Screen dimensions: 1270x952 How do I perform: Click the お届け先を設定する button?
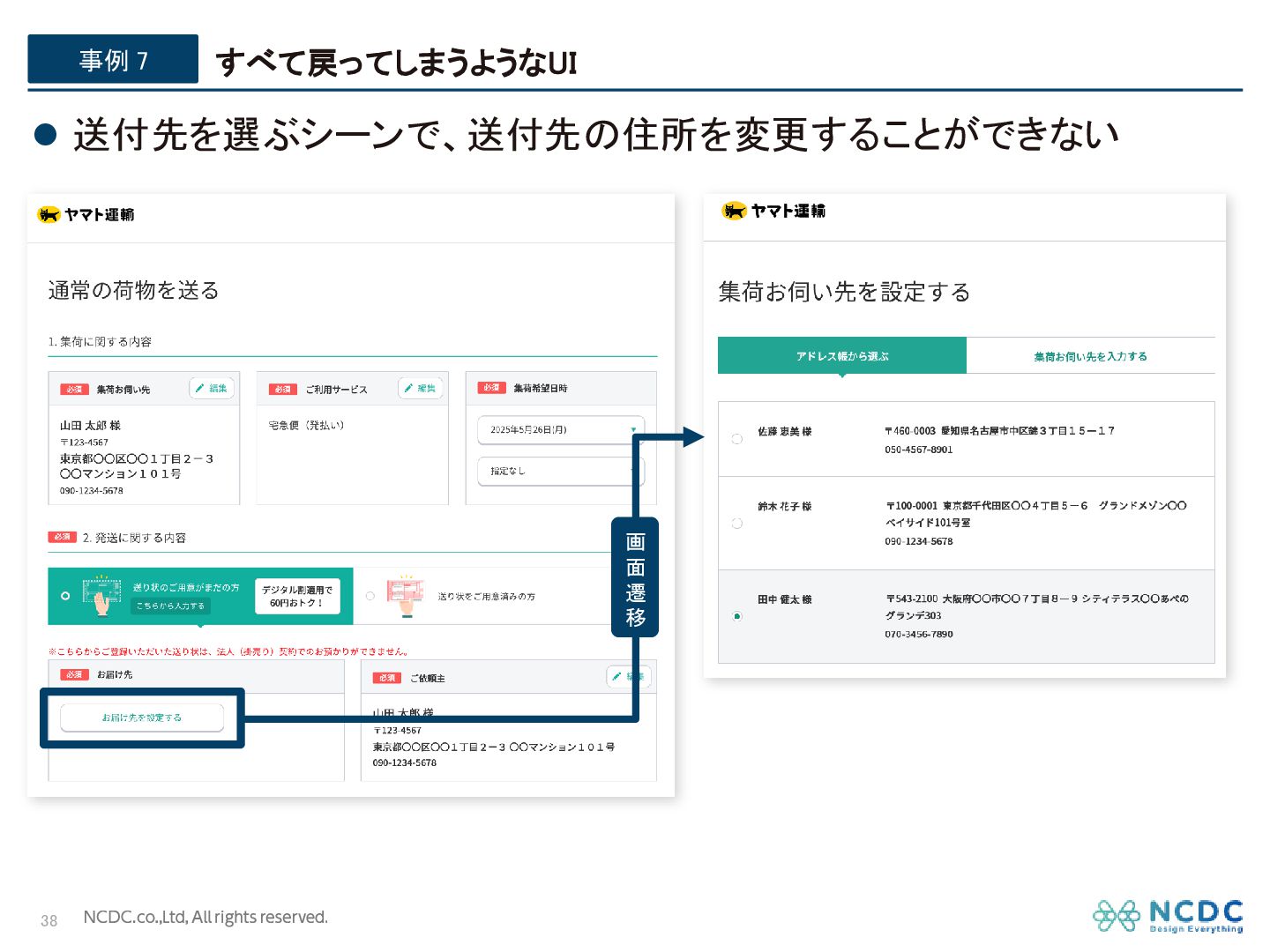[142, 718]
